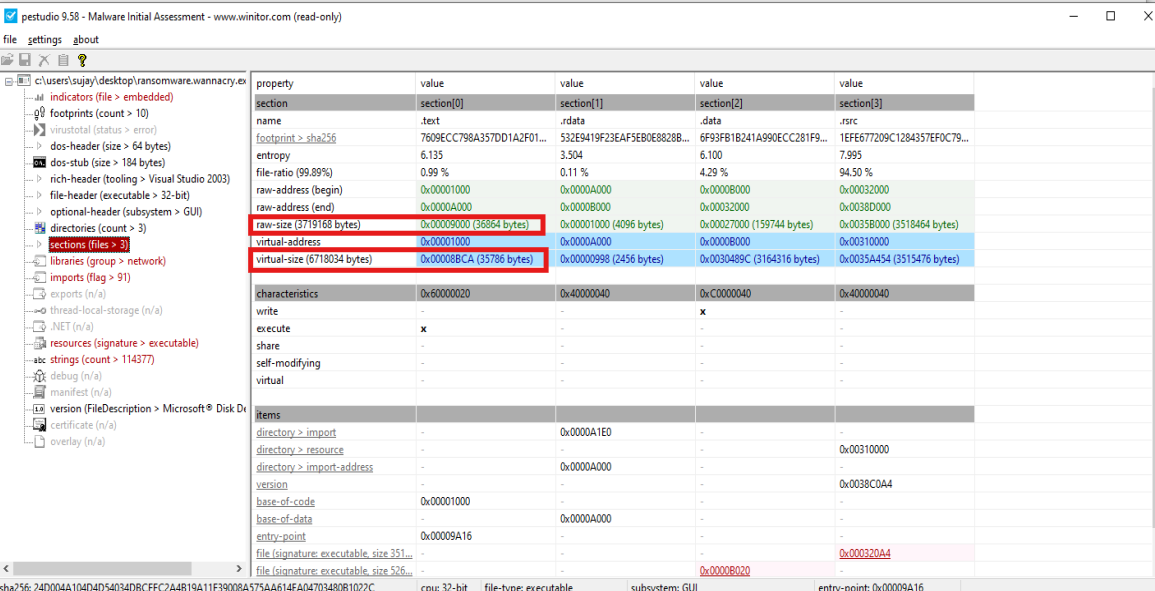
Task: Click the file-ratio value 94.50 %
Action: (x=856, y=172)
